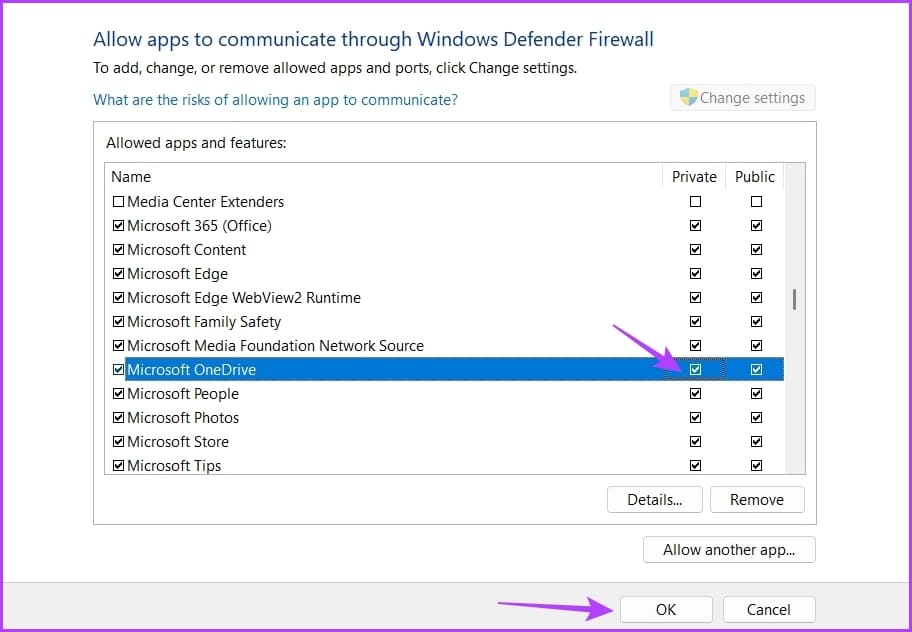Select the Microsoft Tips row text
Image resolution: width=912 pixels, height=632 pixels.
click(x=174, y=466)
